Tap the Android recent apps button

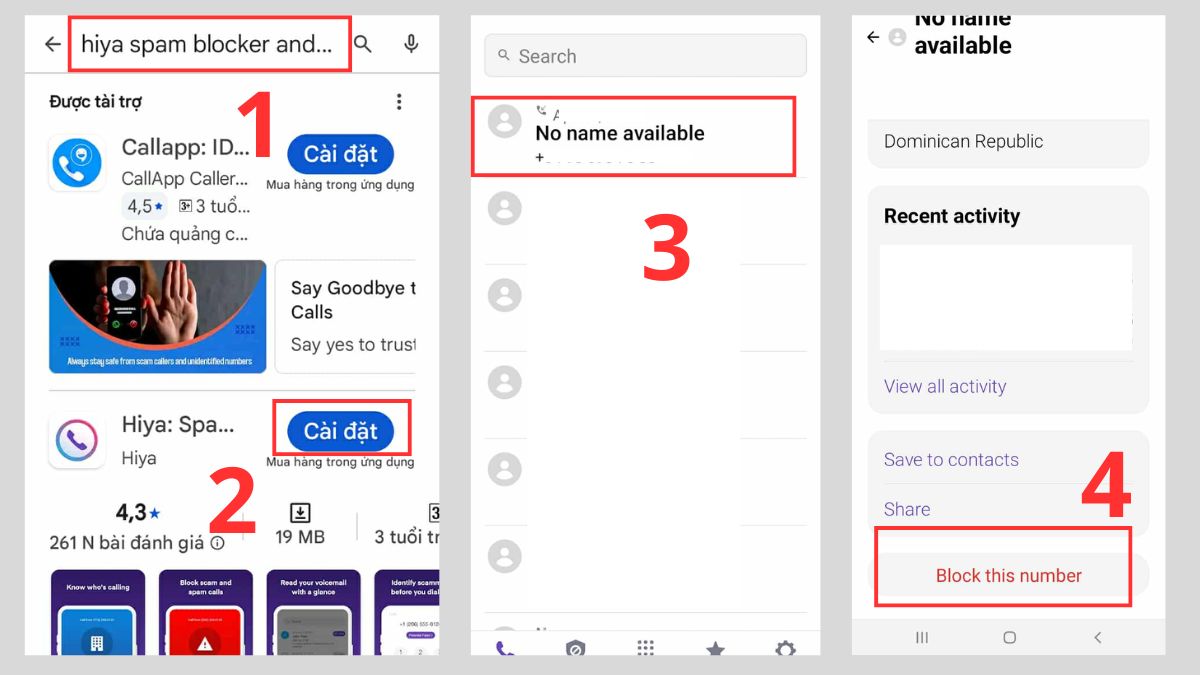point(922,637)
